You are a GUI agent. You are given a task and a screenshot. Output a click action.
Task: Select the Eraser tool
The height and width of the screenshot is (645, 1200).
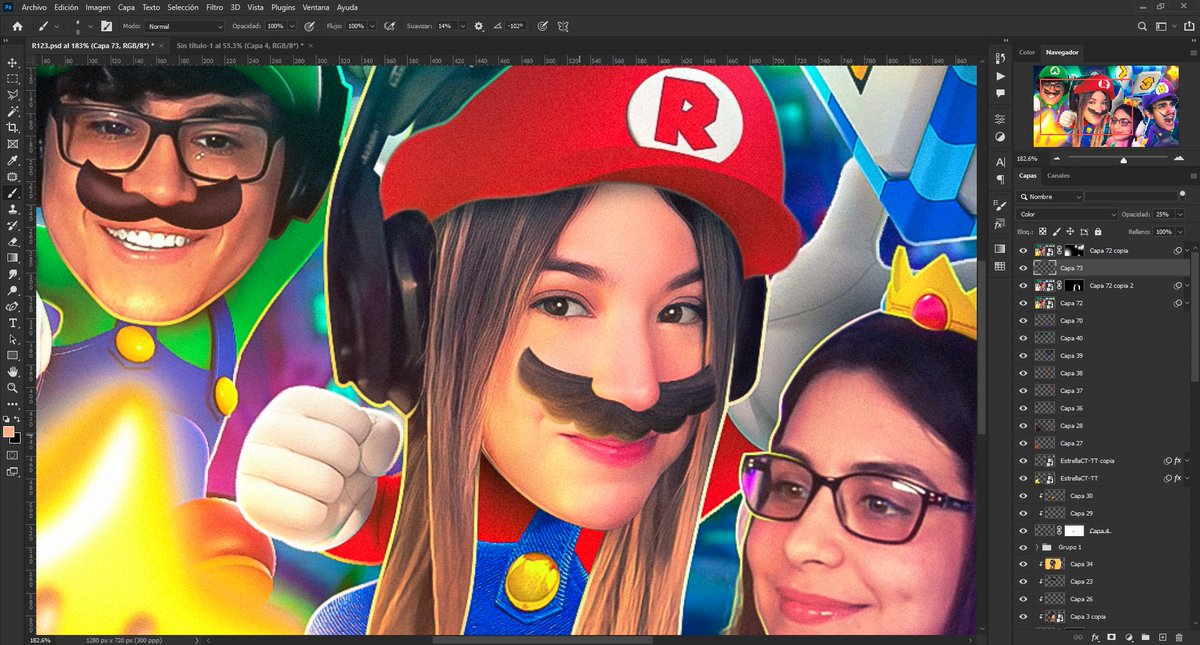[13, 241]
